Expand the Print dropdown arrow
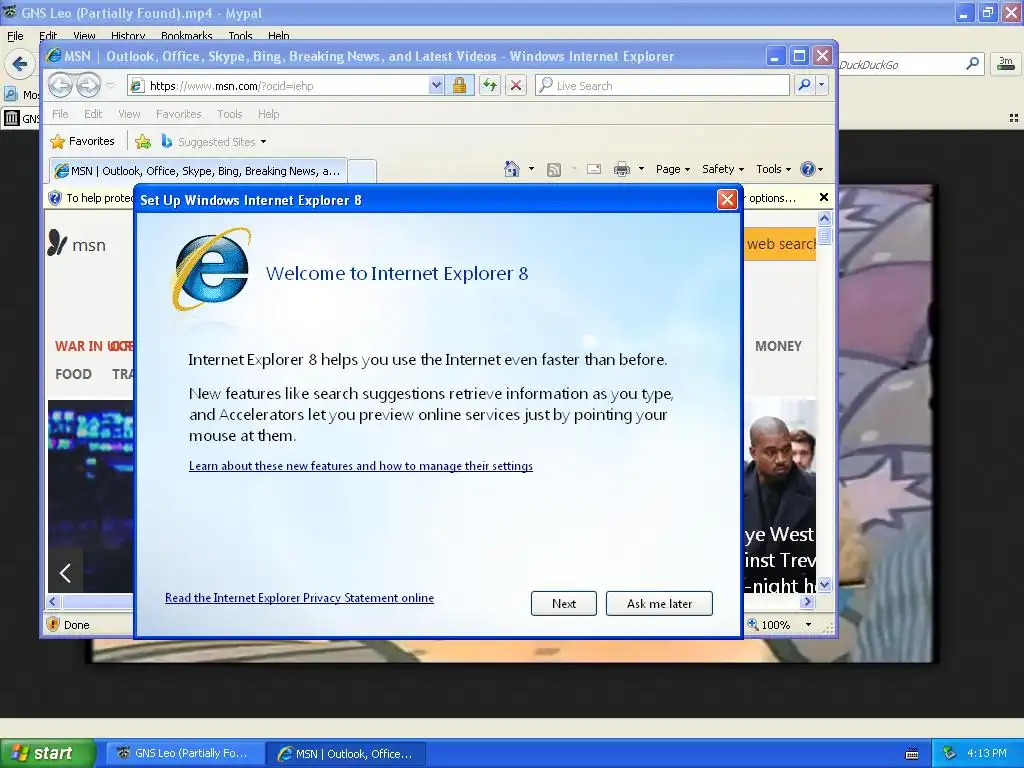Screen dimensions: 1024x768 641,169
